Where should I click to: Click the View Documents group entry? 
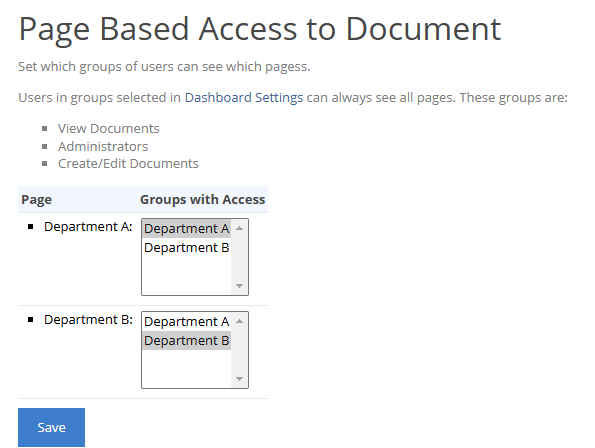[109, 129]
